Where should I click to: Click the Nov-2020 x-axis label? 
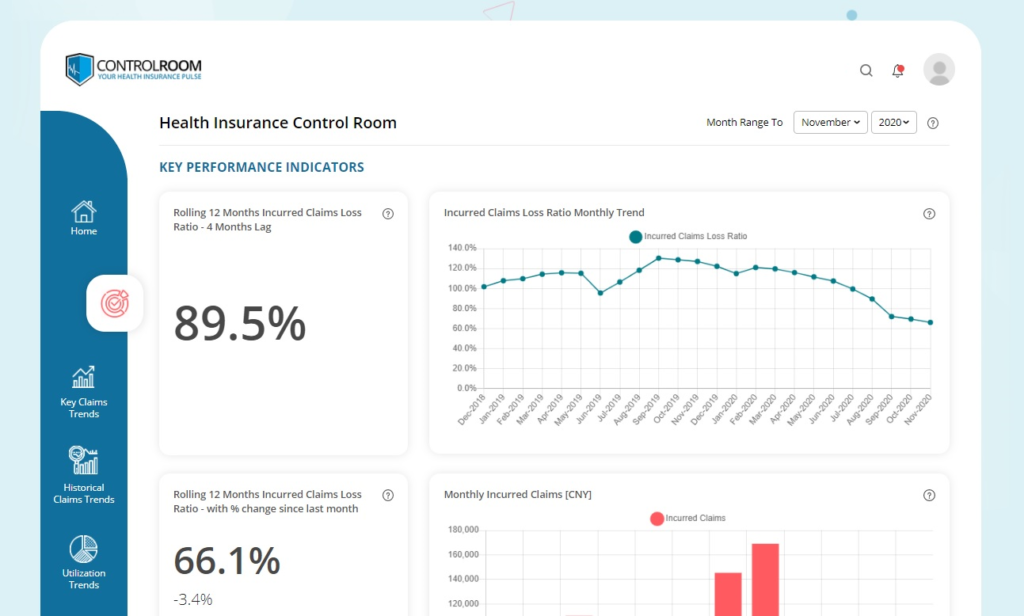click(x=918, y=410)
